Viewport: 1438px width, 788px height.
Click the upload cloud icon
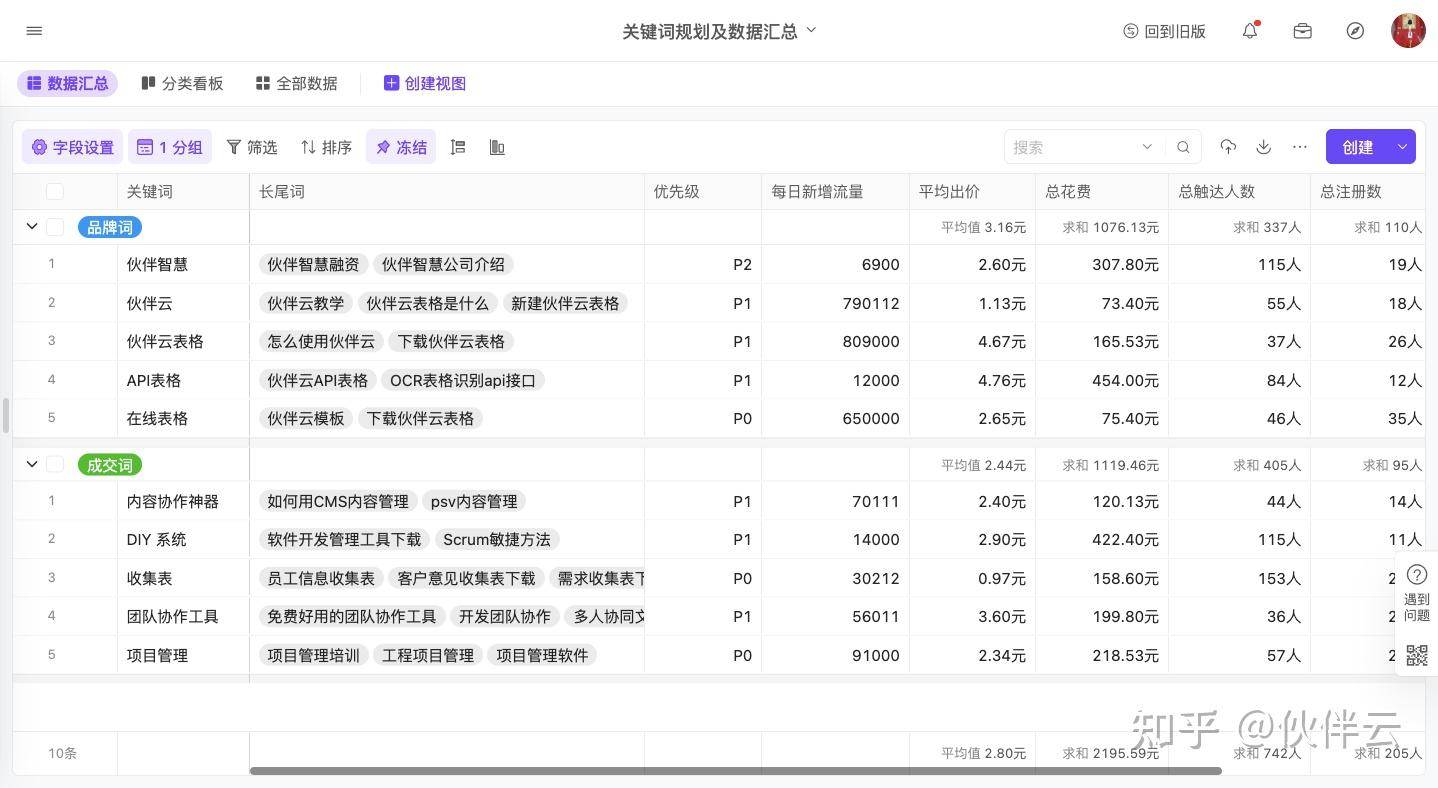pos(1228,147)
